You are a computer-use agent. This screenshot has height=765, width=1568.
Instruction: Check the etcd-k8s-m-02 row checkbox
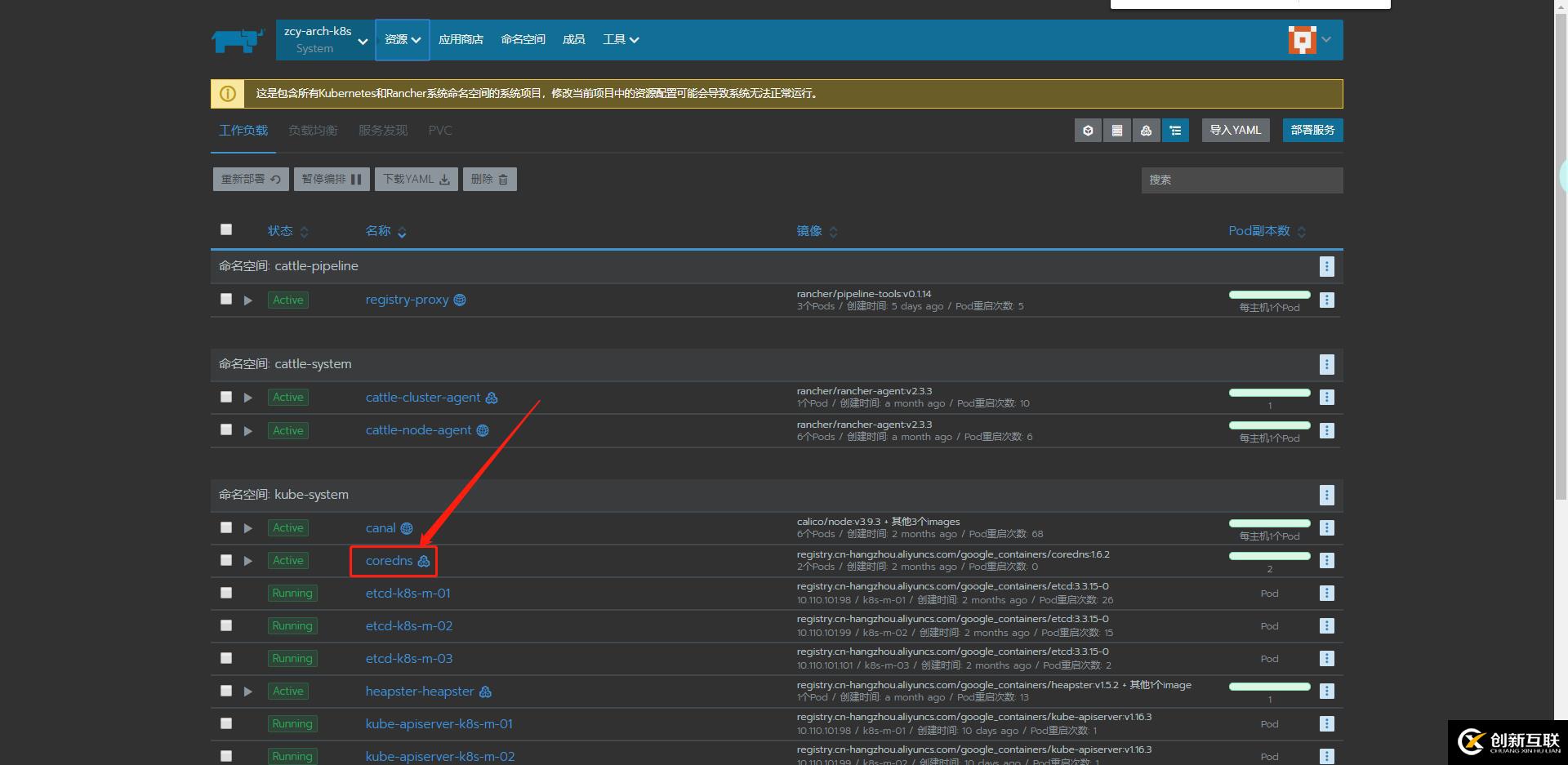coord(226,625)
